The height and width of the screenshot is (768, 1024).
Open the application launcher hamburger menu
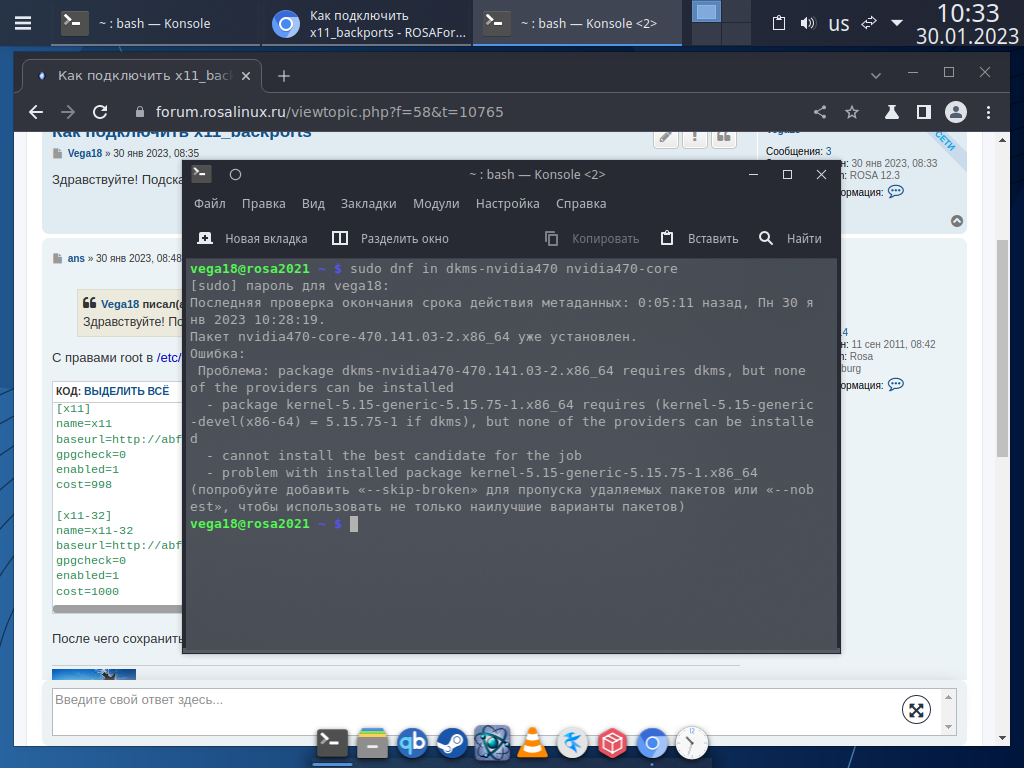coord(23,24)
